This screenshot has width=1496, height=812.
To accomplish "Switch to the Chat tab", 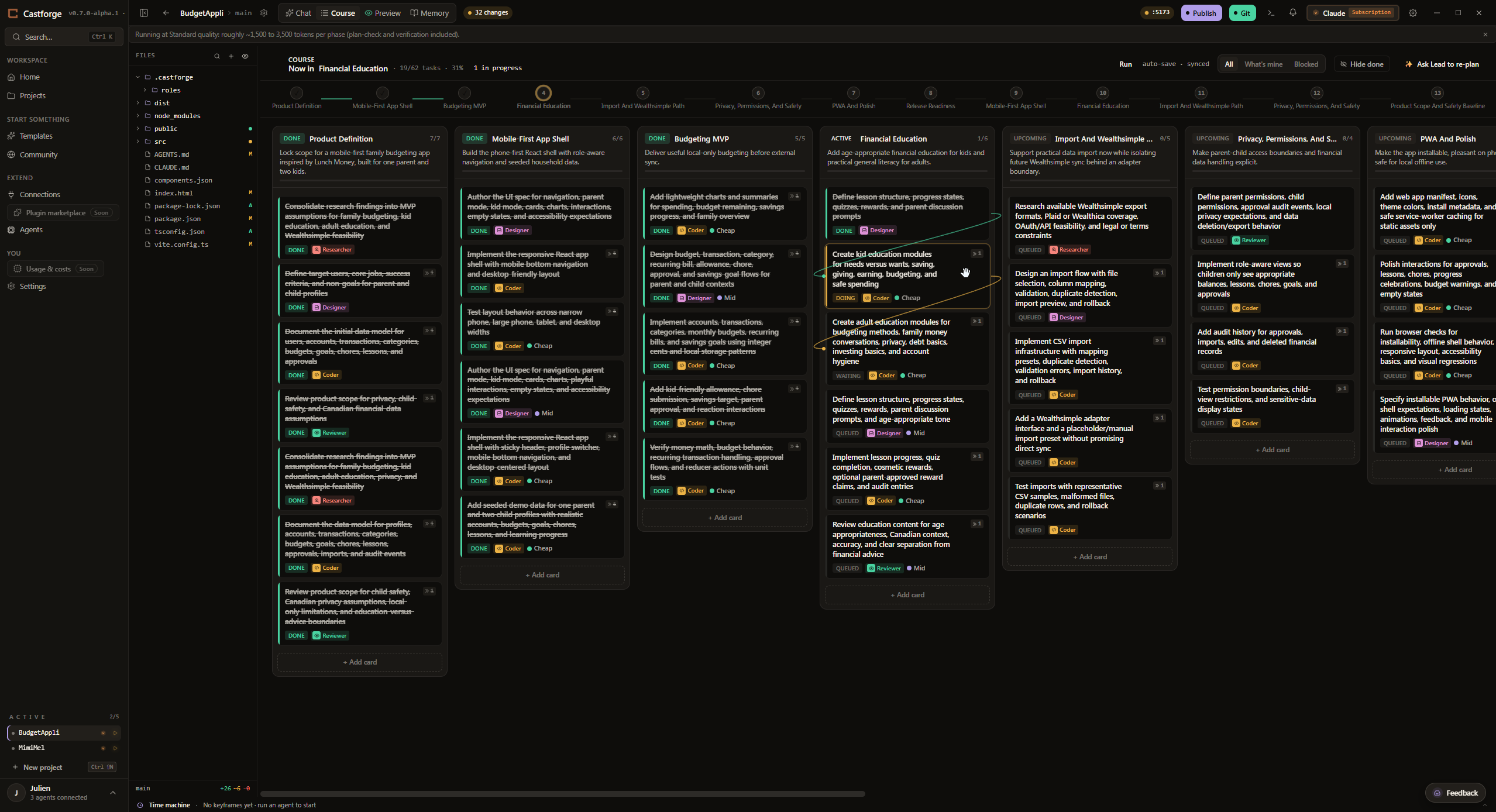I will pos(298,13).
